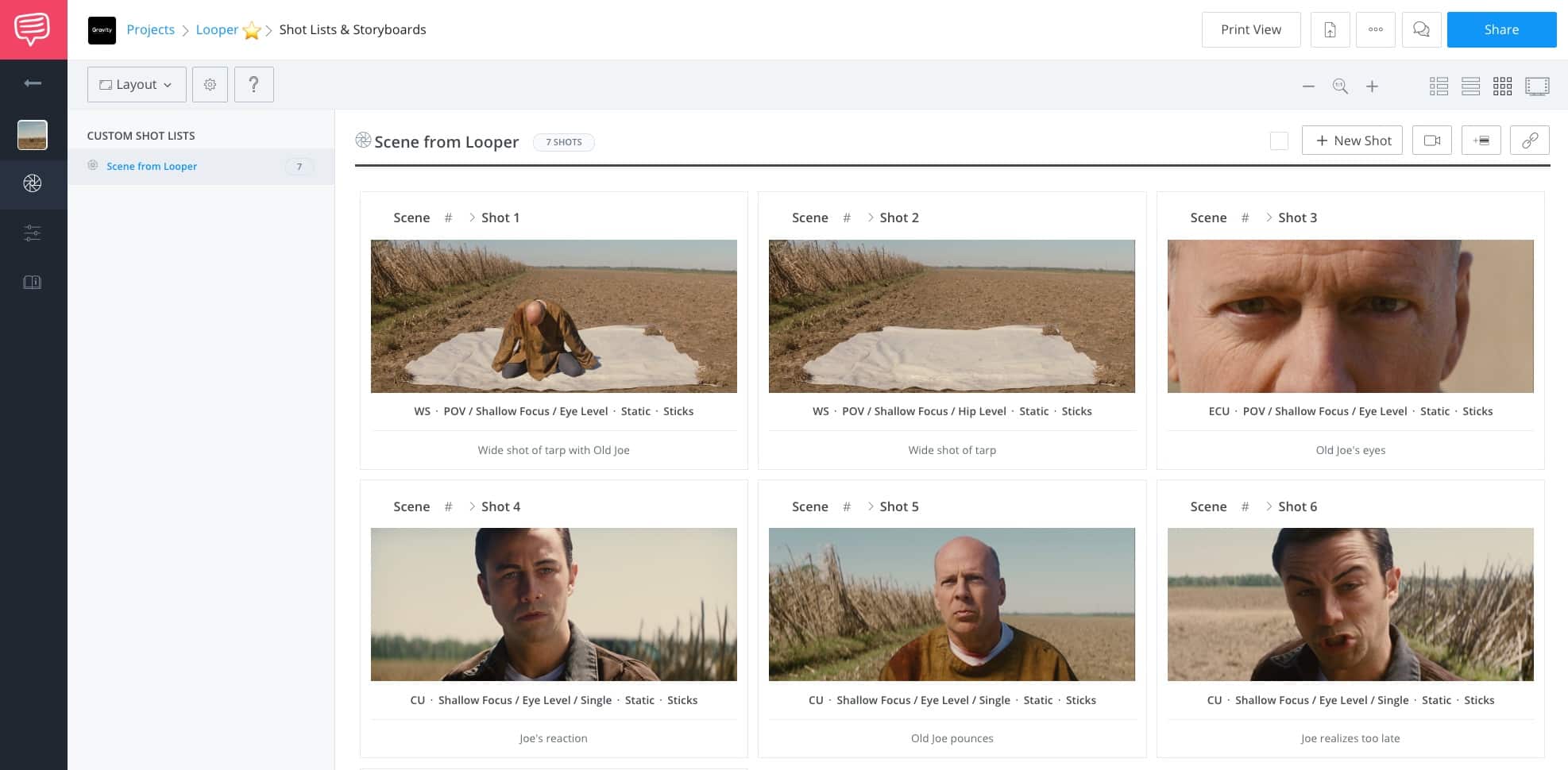Click the camera icon button
The height and width of the screenshot is (770, 1568).
1432,141
